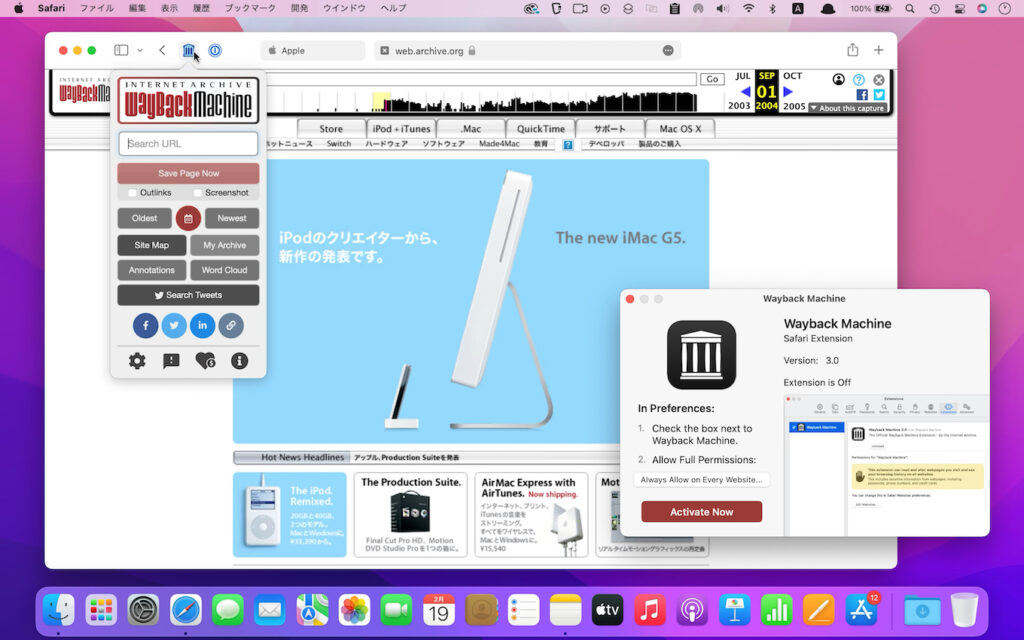Select the Apple tab in Safari
Image resolution: width=1024 pixels, height=640 pixels.
(312, 50)
